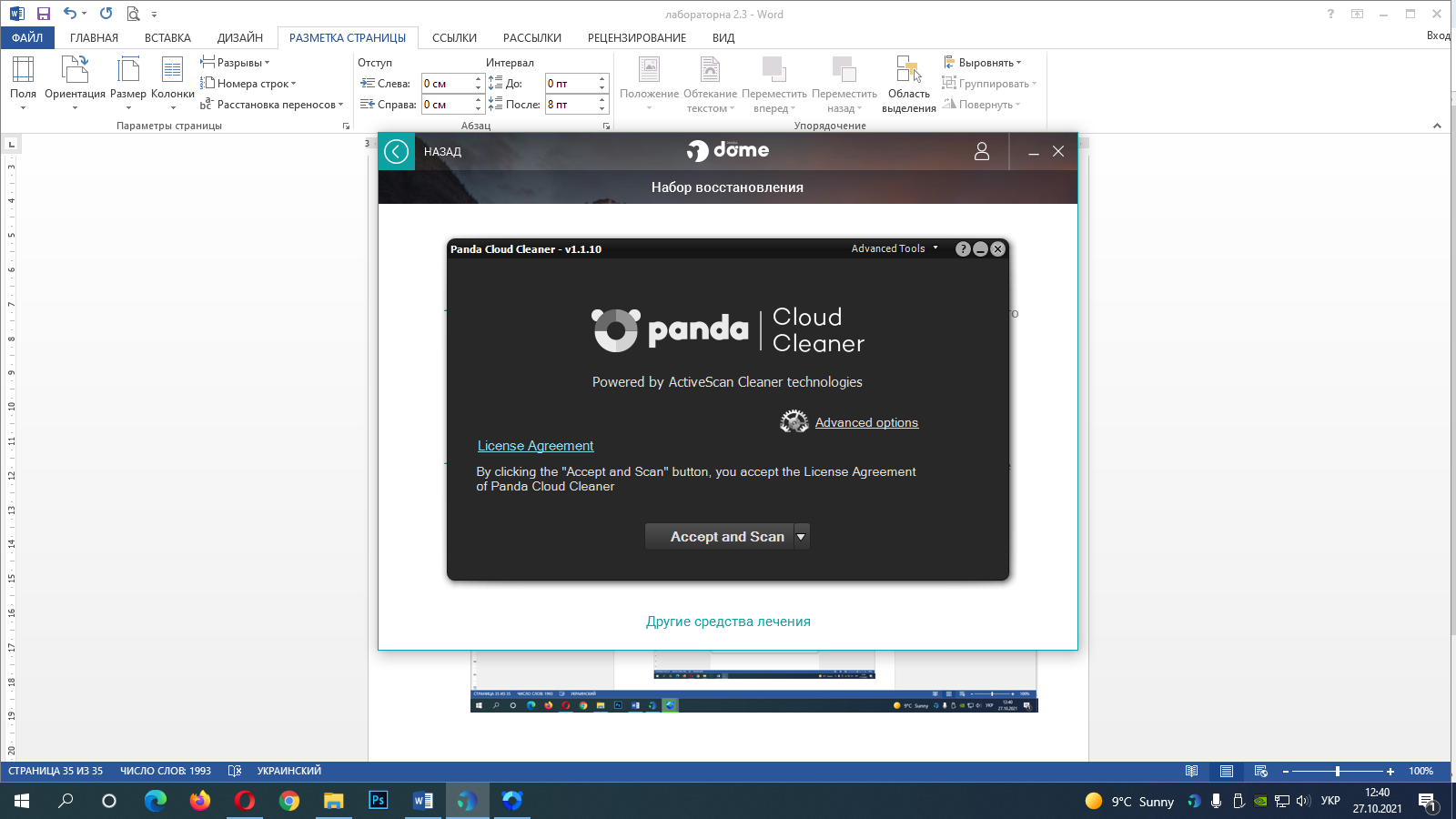This screenshot has height=819, width=1456.
Task: Open the 9°C Sunny weather widget
Action: point(1130,801)
